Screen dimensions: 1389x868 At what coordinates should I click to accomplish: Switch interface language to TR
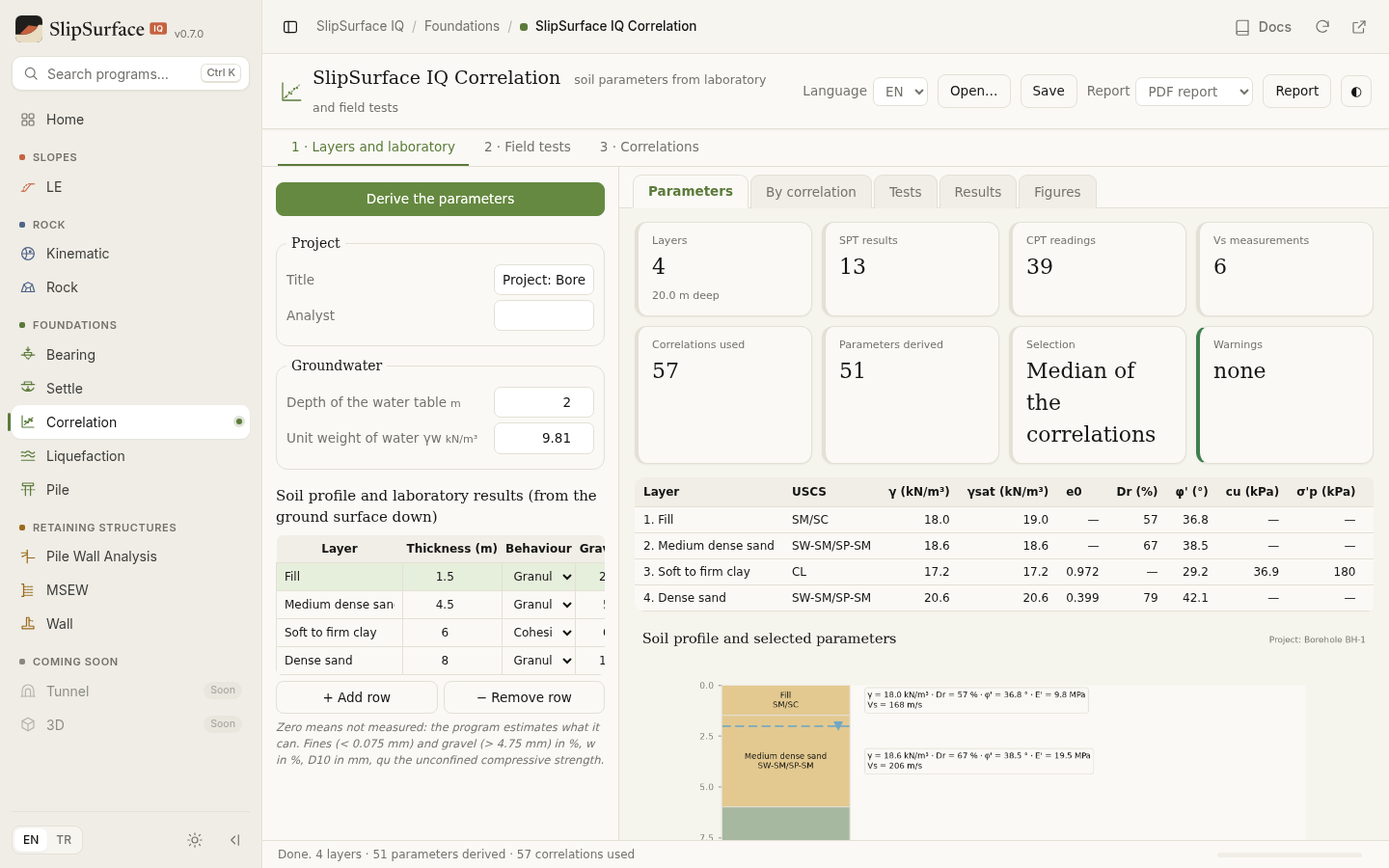coord(64,840)
